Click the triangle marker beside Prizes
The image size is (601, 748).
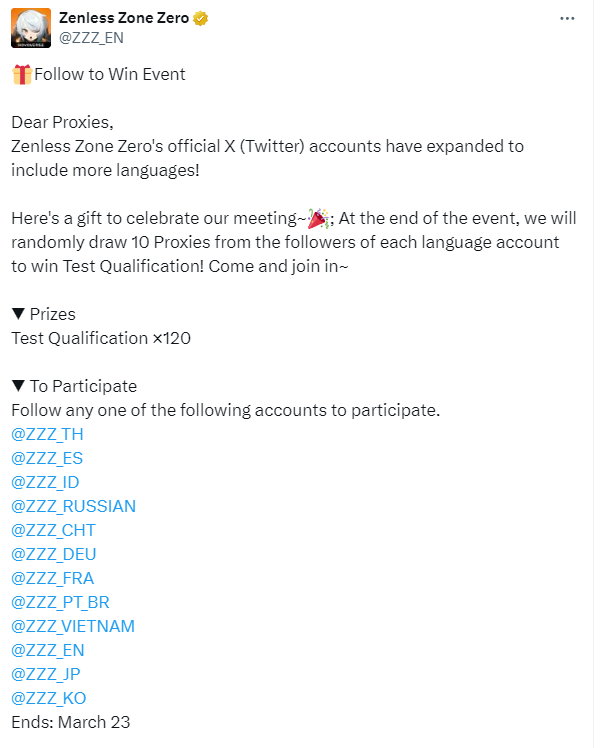pos(18,314)
